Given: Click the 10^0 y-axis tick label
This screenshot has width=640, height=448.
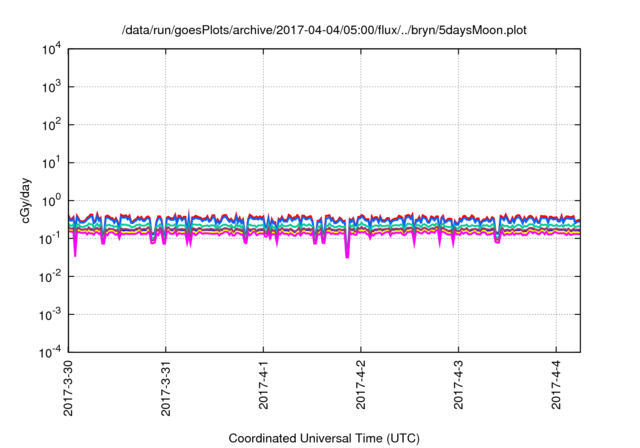Looking at the screenshot, I should pos(52,201).
